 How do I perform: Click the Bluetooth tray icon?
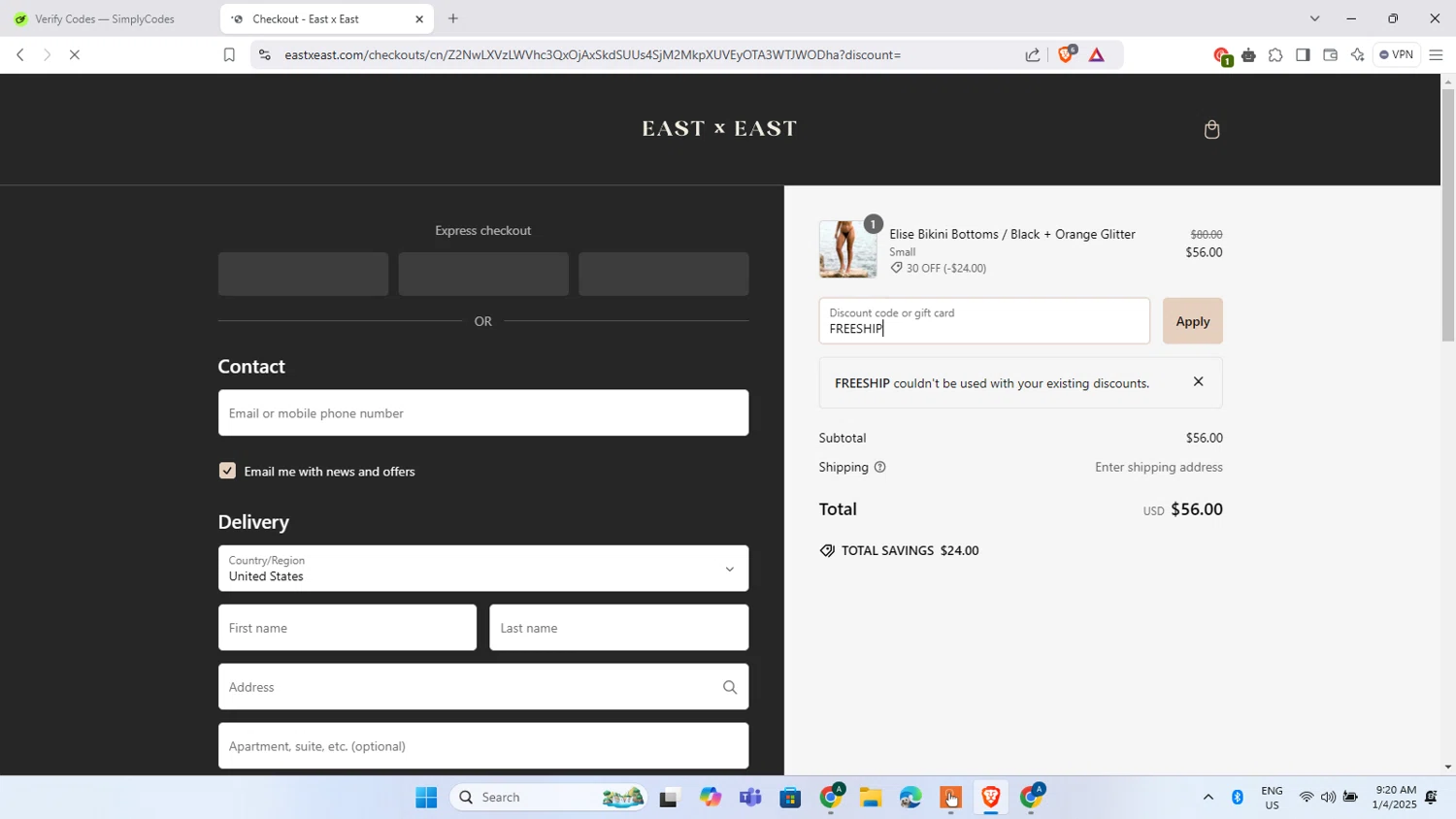[x=1238, y=798]
